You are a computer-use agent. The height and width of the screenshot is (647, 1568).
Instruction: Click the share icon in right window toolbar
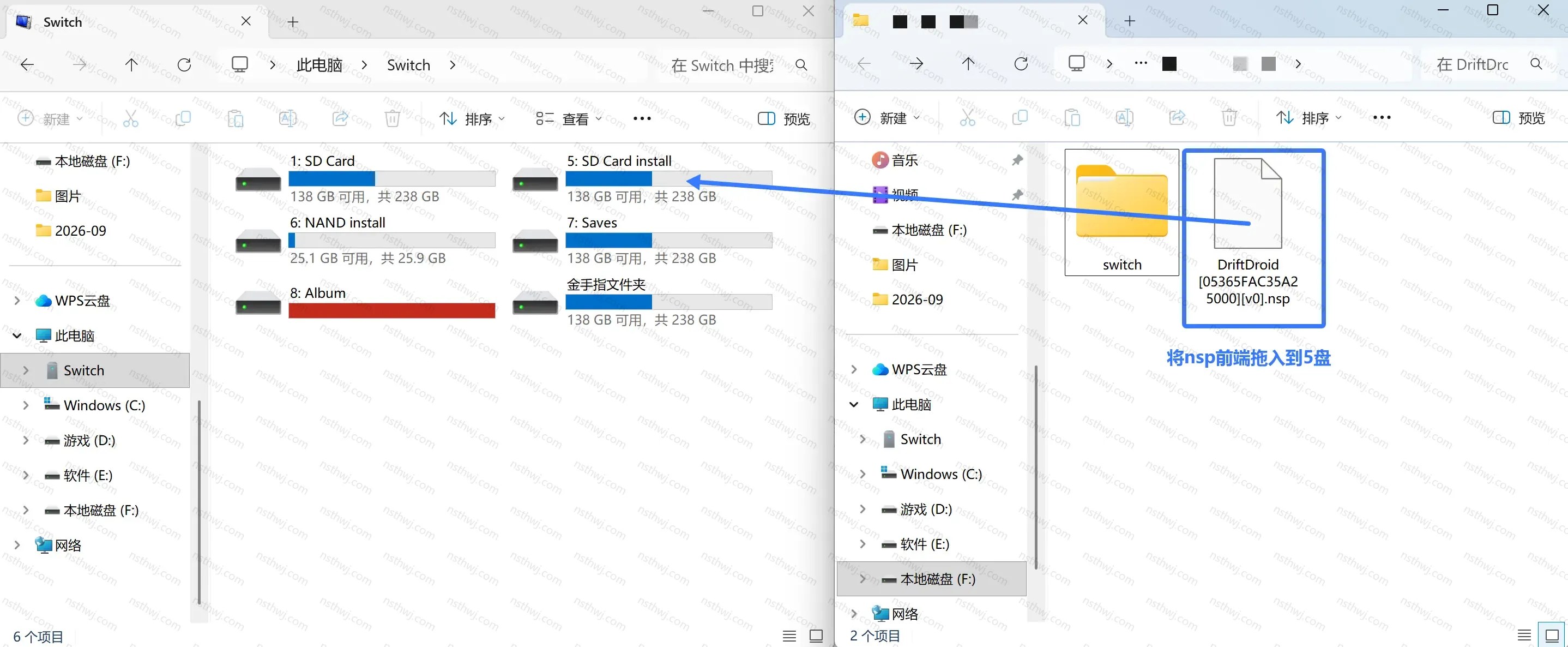[1177, 117]
